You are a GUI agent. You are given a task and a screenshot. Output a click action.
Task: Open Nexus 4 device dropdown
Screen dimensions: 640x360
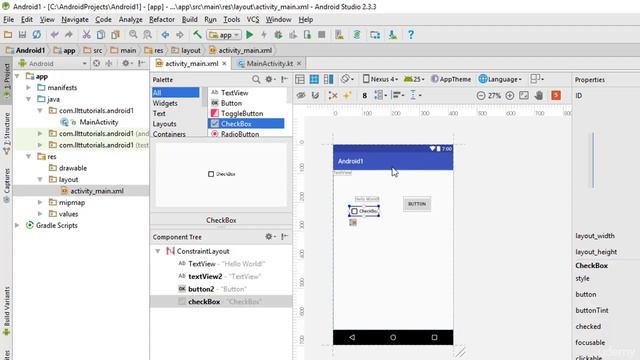pos(380,79)
